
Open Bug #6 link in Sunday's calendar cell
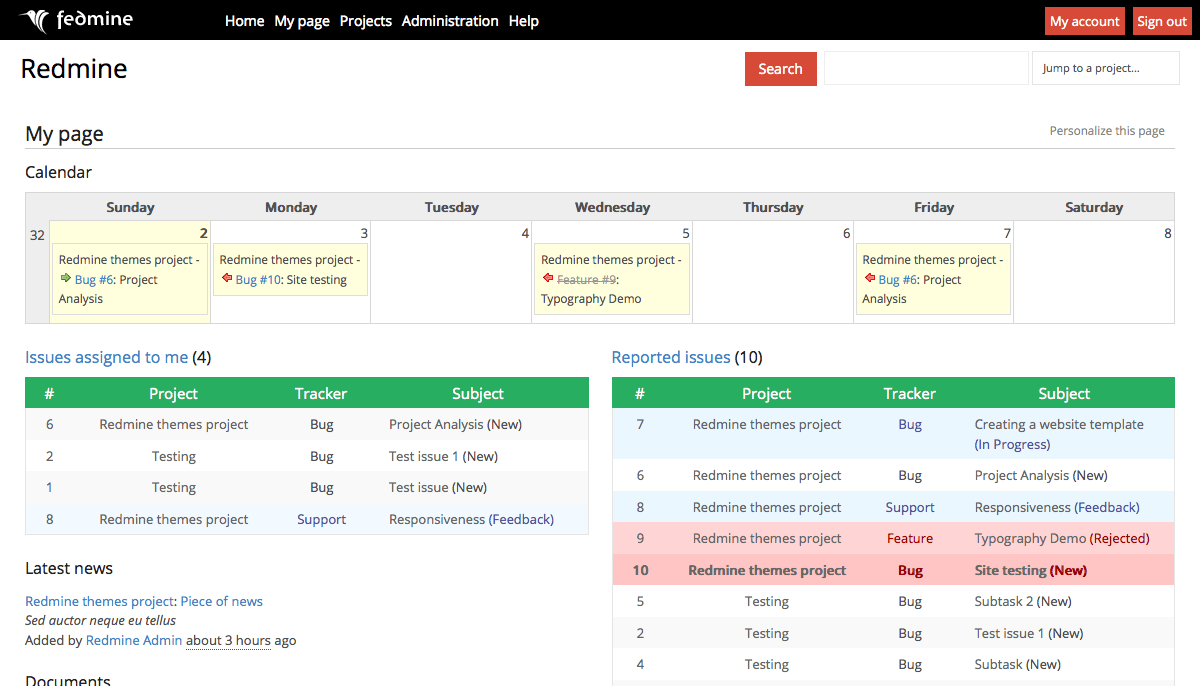[95, 280]
